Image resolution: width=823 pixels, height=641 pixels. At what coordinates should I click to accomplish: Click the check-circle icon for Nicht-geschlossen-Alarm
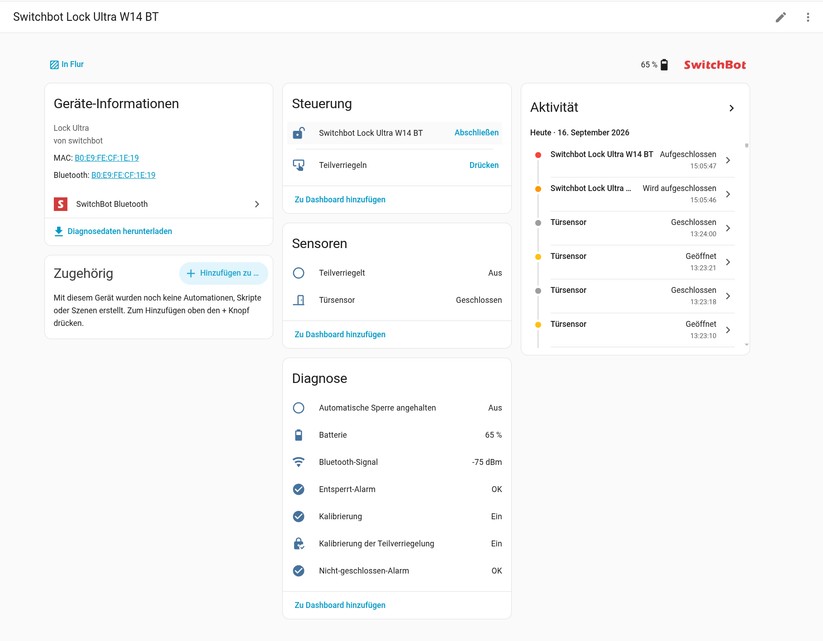[x=299, y=571]
